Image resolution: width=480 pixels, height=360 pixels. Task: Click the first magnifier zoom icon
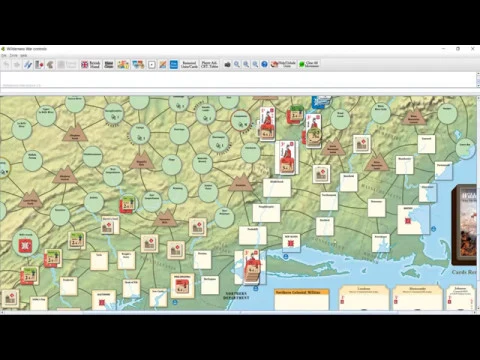point(237,64)
